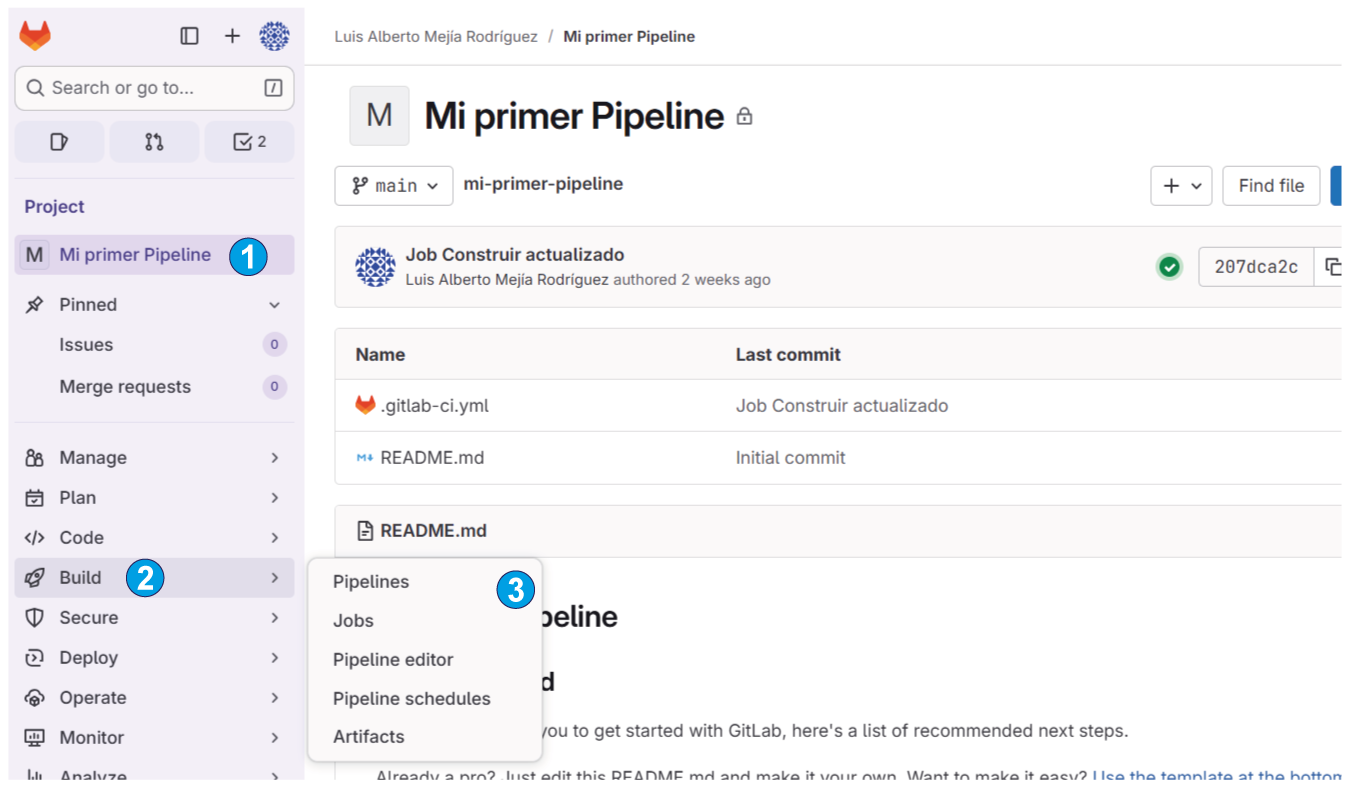Click the GitLab fox logo

35,36
